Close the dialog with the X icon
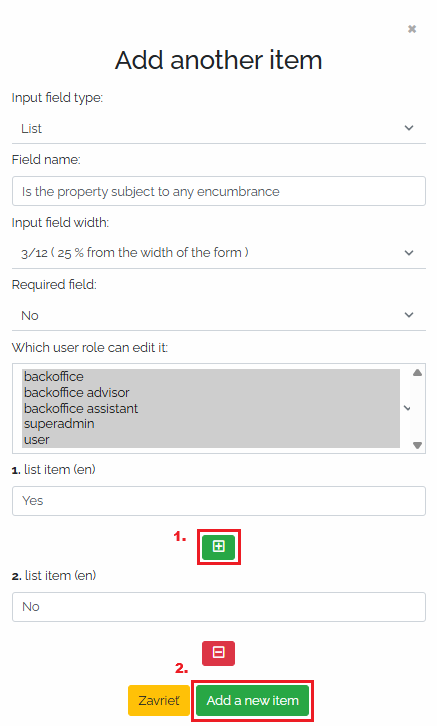This screenshot has height=726, width=437. coord(412,29)
